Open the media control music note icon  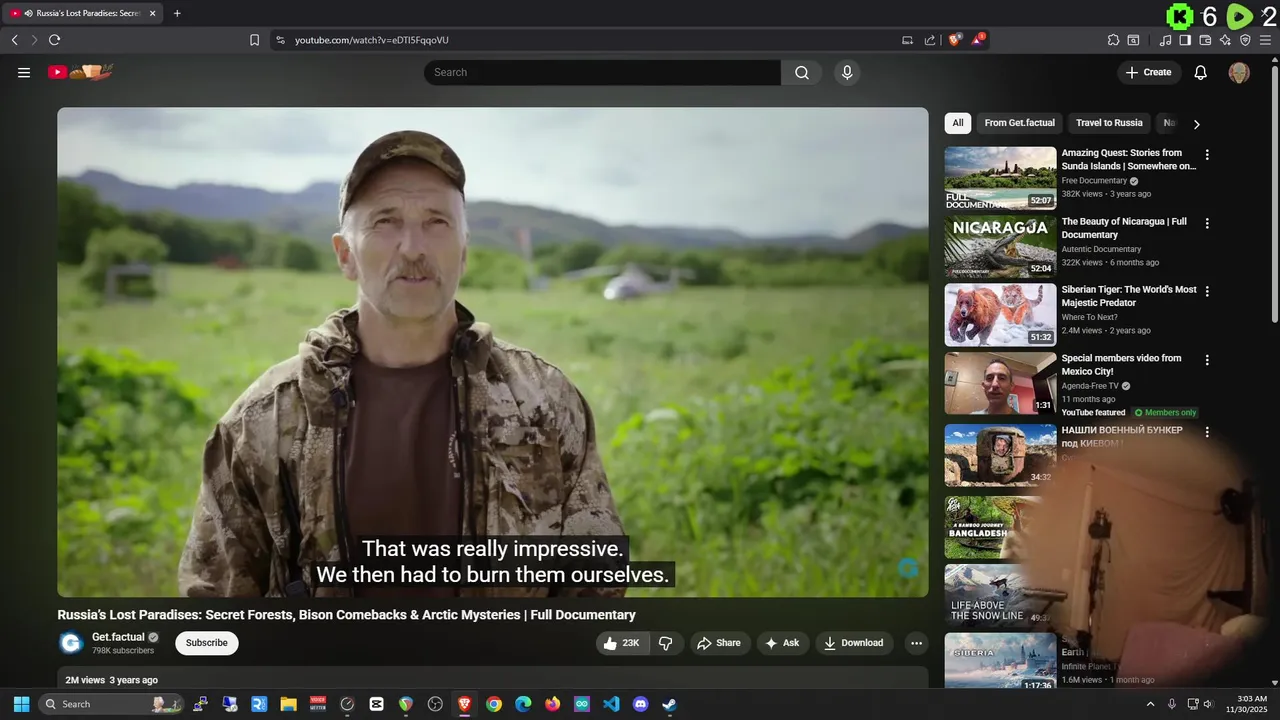pos(1165,40)
